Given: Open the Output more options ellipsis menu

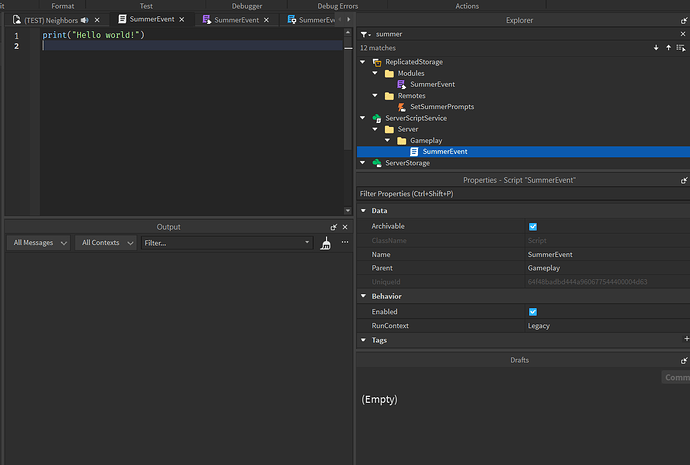Looking at the screenshot, I should [345, 242].
